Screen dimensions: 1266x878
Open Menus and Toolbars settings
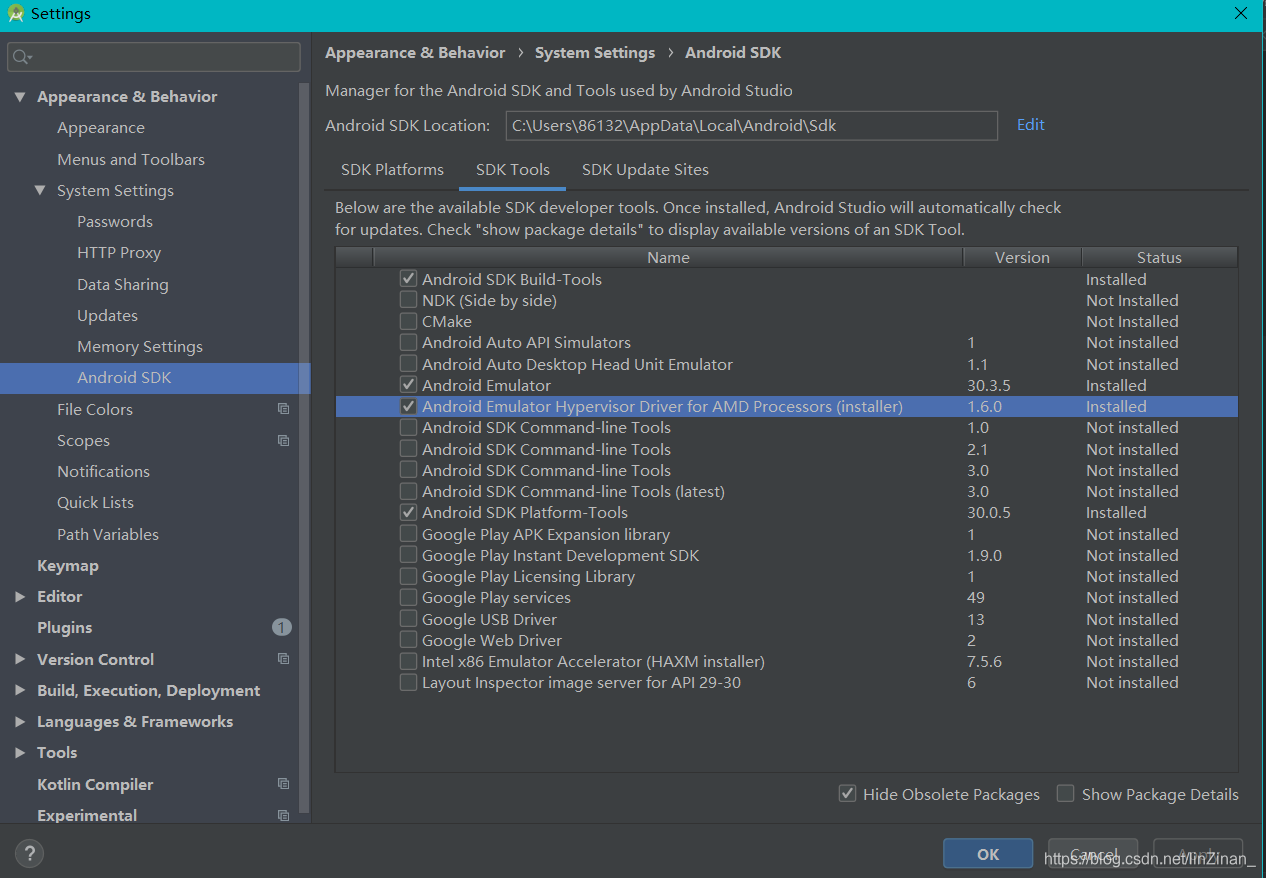(131, 159)
